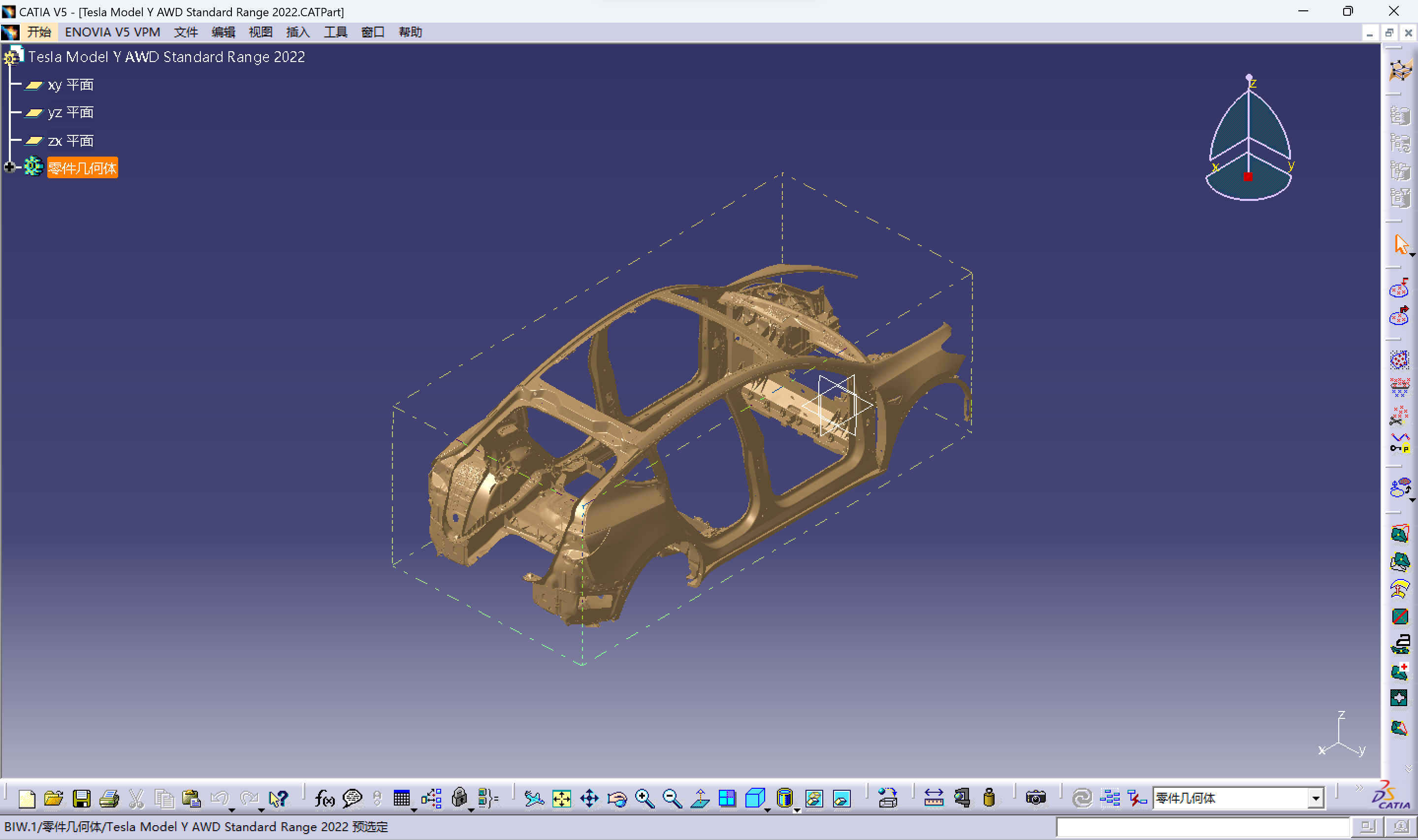Select the Rotate hand icon
This screenshot has width=1418, height=840.
point(617,799)
